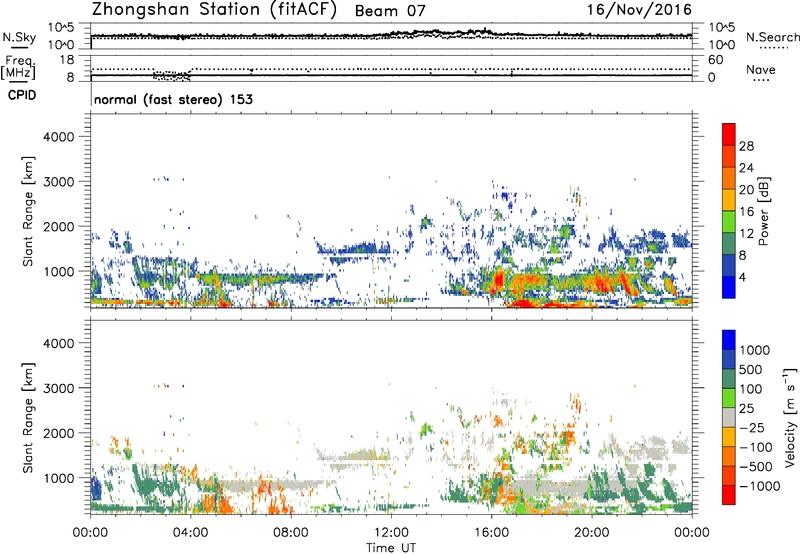This screenshot has height=554, width=800.
Task: Click the 25 label on Velocity colorbar
Action: pos(746,408)
